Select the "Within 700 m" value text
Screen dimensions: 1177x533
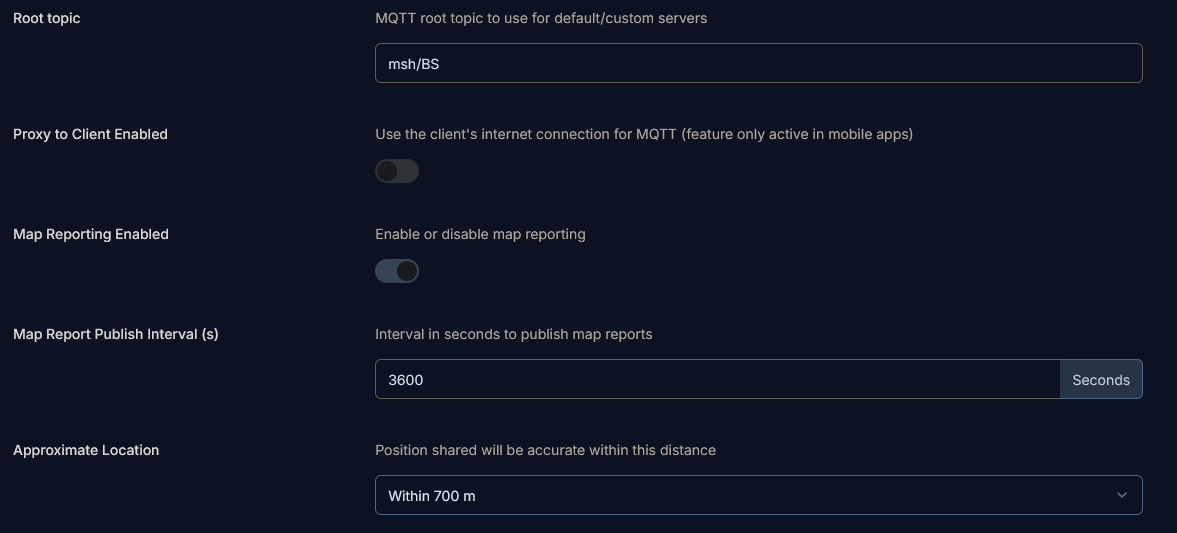click(x=432, y=496)
